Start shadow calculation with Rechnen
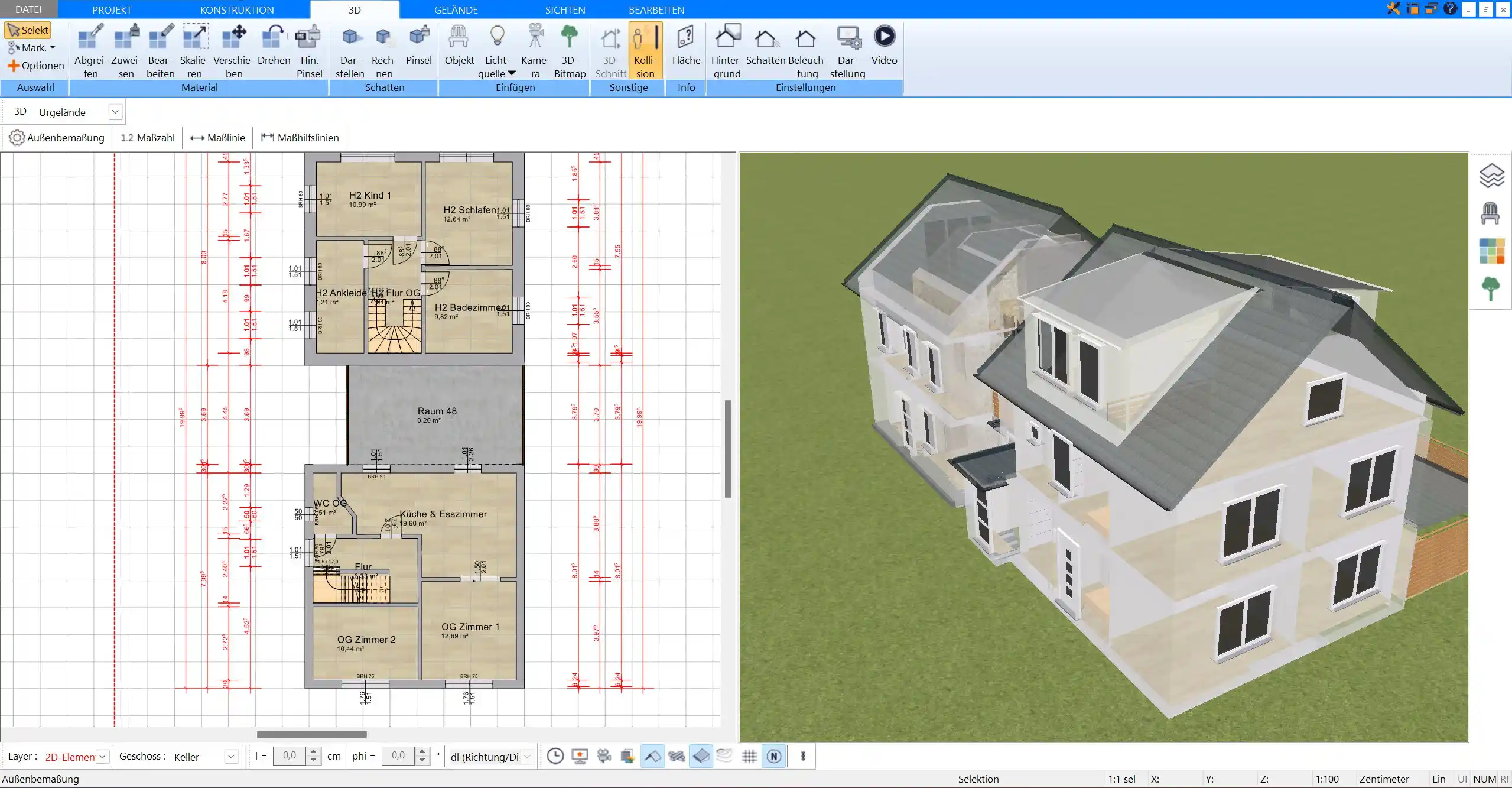 coord(384,51)
